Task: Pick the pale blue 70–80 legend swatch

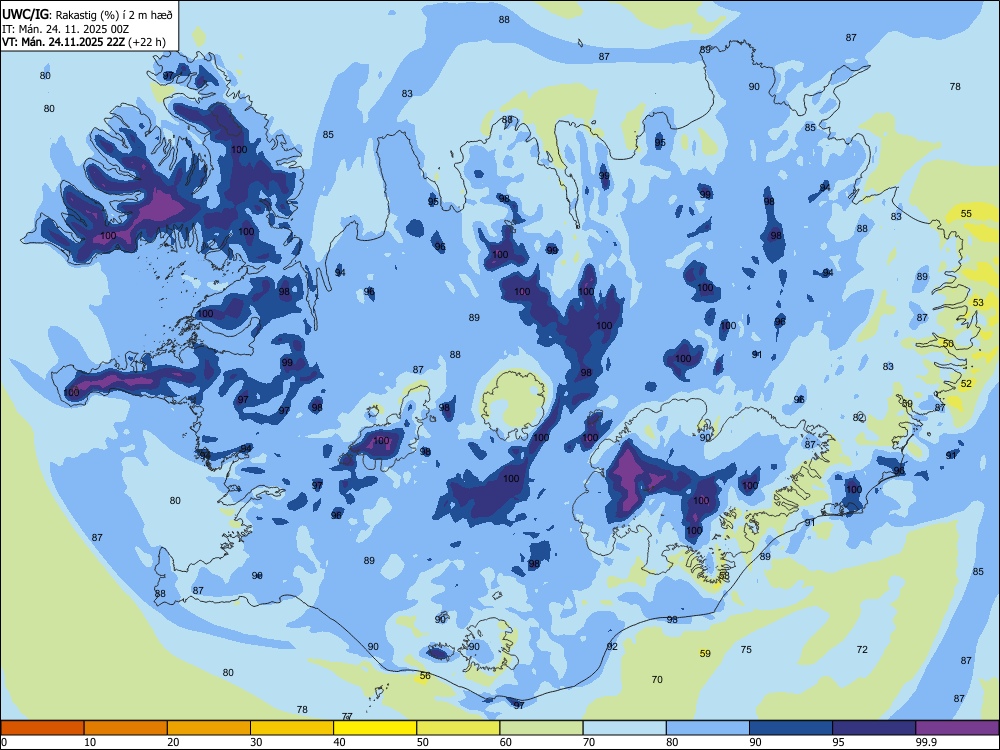Action: tap(624, 728)
